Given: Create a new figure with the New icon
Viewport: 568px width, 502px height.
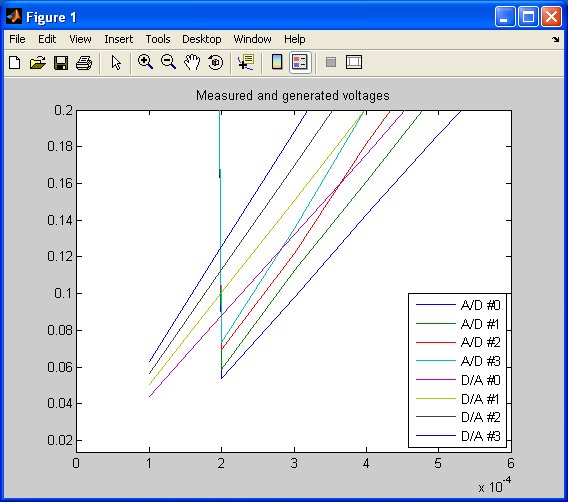Looking at the screenshot, I should coord(14,63).
